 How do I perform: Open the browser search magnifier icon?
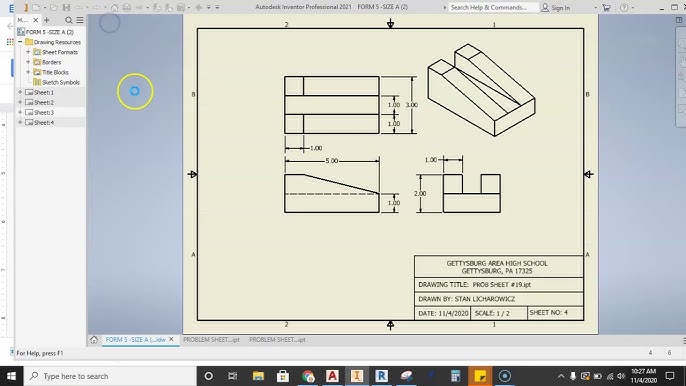(69, 20)
